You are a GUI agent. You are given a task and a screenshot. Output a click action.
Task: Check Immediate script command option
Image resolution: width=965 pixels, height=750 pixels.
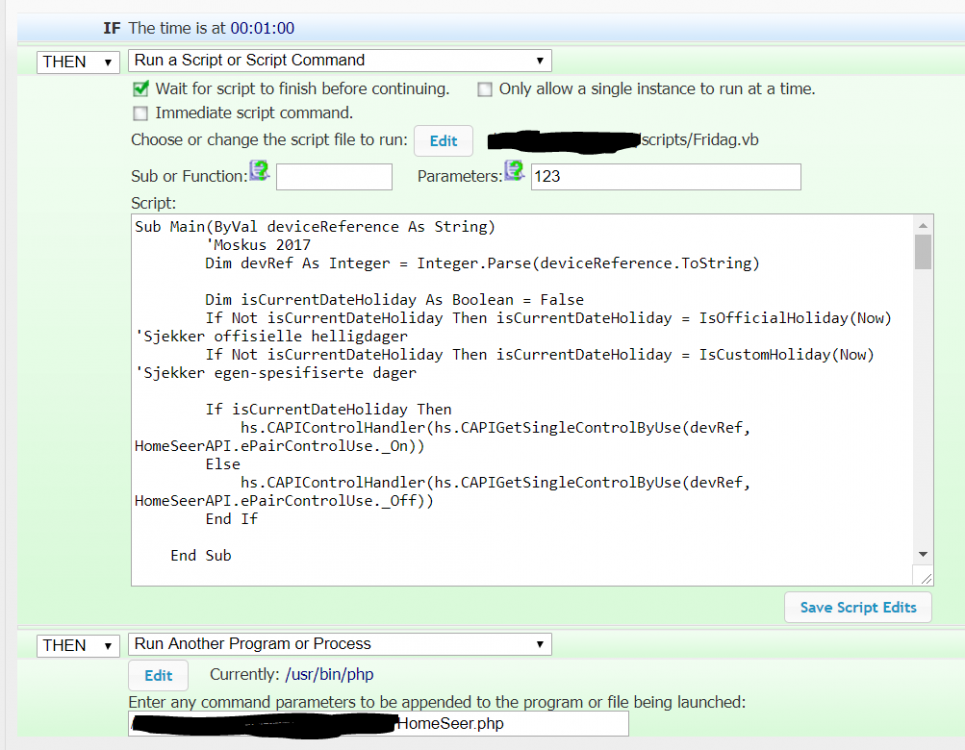pyautogui.click(x=141, y=113)
